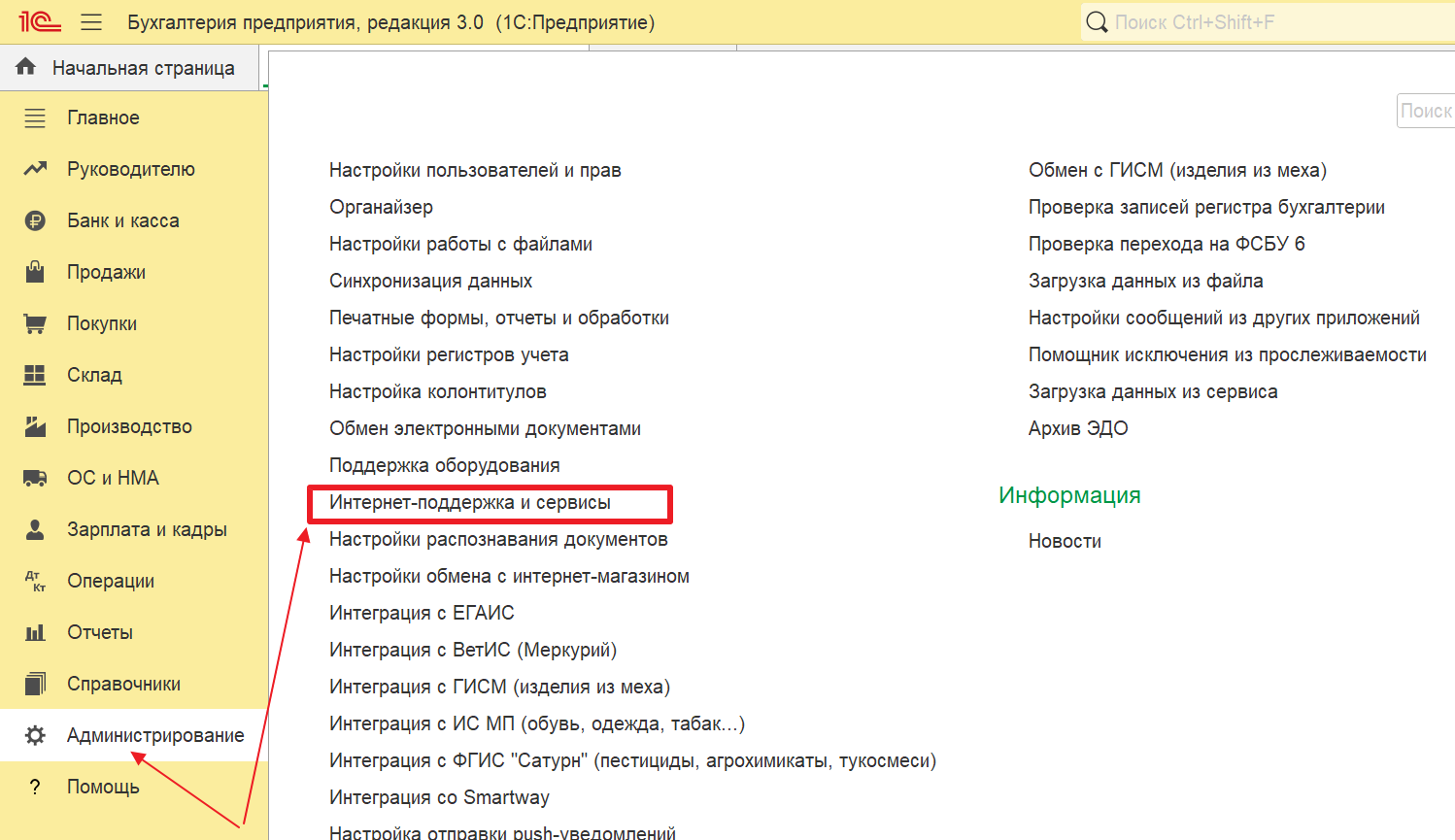The height and width of the screenshot is (840, 1455).
Task: Open the Справочники section
Action: 123,684
